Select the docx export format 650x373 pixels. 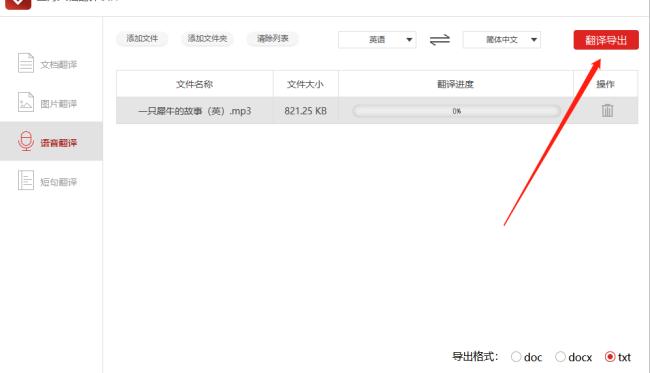[x=560, y=357]
